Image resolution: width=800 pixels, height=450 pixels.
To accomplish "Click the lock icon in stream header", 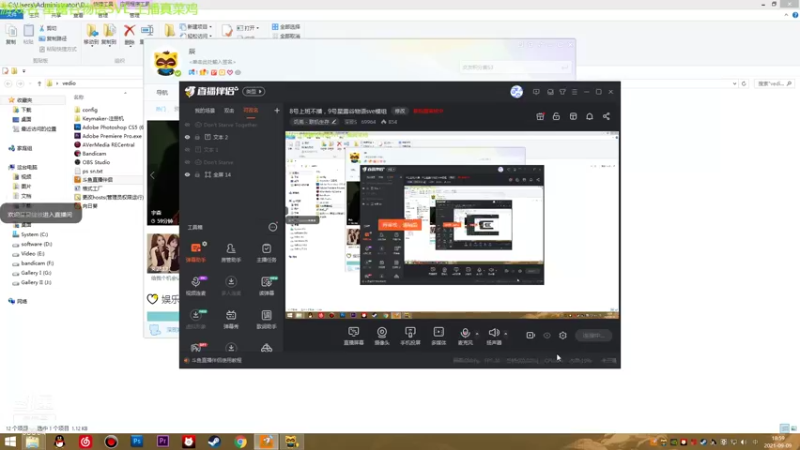I will pos(556,116).
